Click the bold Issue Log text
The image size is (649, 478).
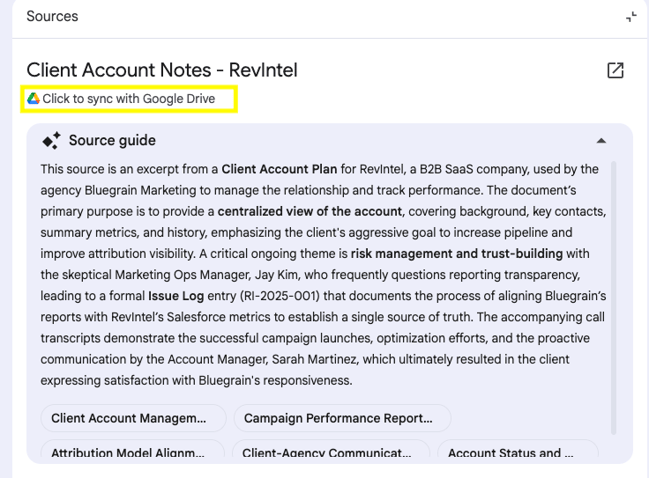tap(178, 296)
